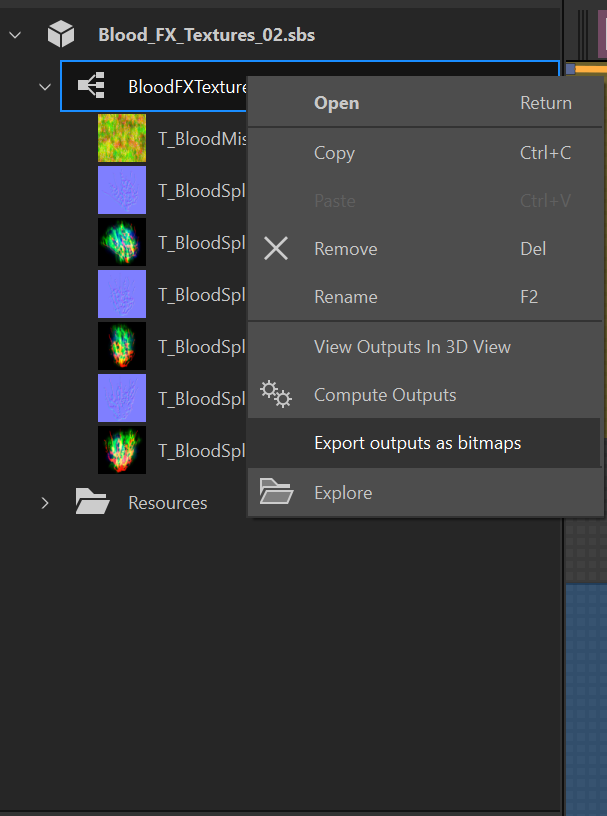The image size is (607, 816).
Task: Click the BloodFXTextures graph icon
Action: pyautogui.click(x=92, y=87)
